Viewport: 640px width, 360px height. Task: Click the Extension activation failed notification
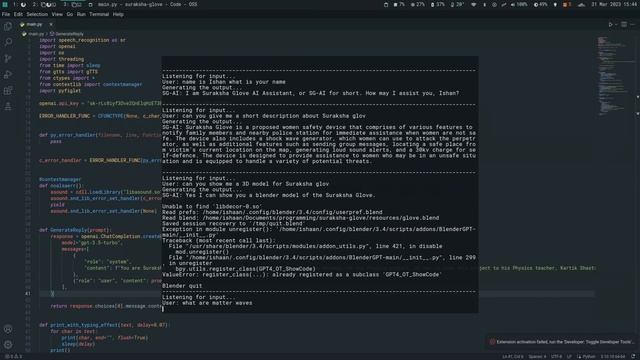[x=562, y=342]
